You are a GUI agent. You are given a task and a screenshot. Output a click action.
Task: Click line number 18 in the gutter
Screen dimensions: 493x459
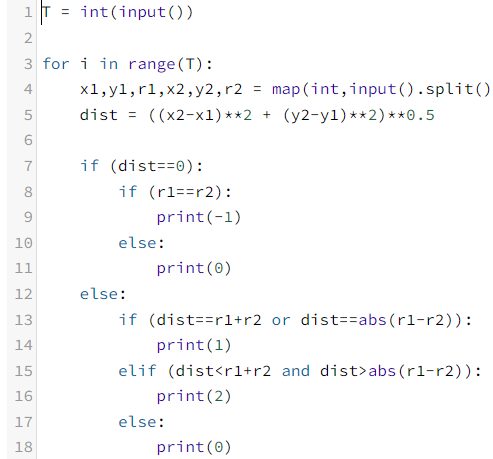click(x=24, y=447)
